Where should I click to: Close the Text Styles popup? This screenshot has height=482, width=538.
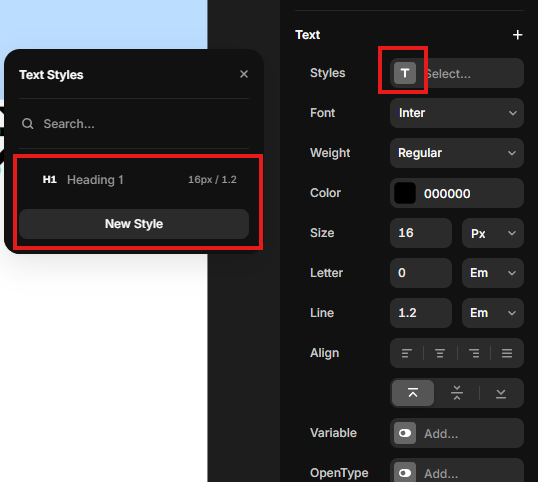244,74
